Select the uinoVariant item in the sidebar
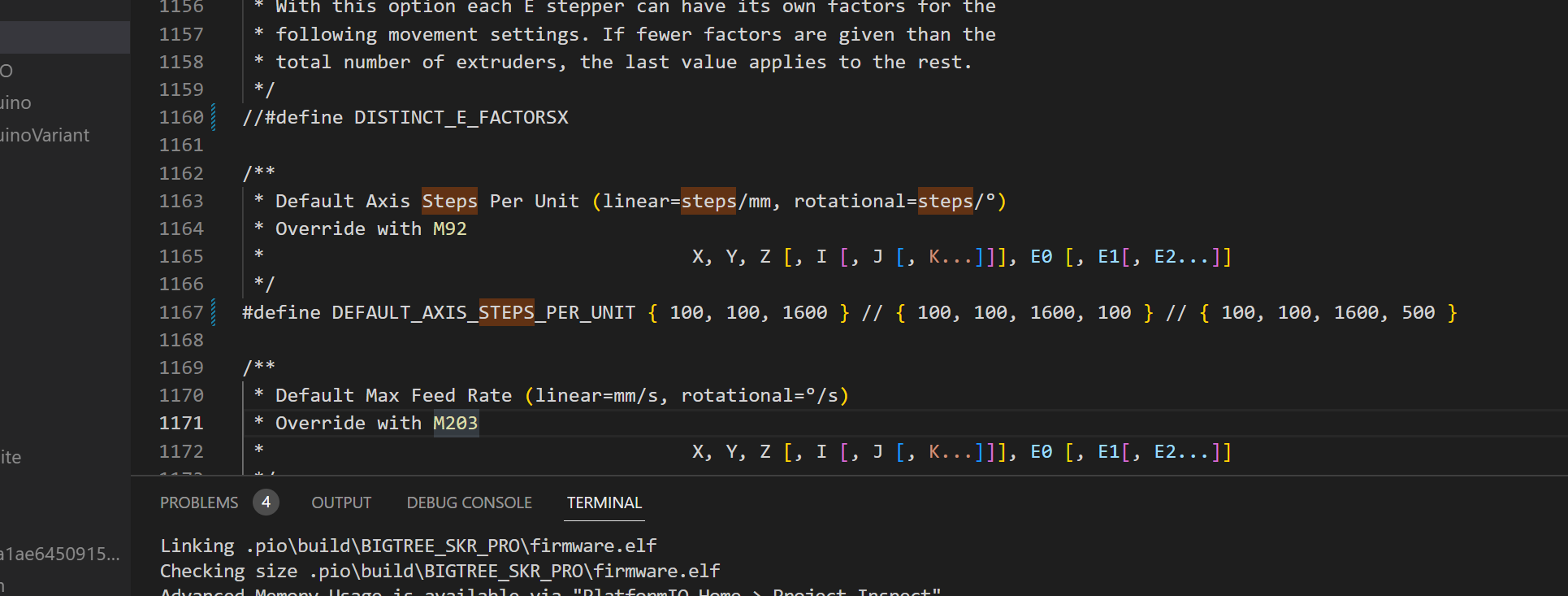Screen dimensions: 1568x596 [45, 135]
